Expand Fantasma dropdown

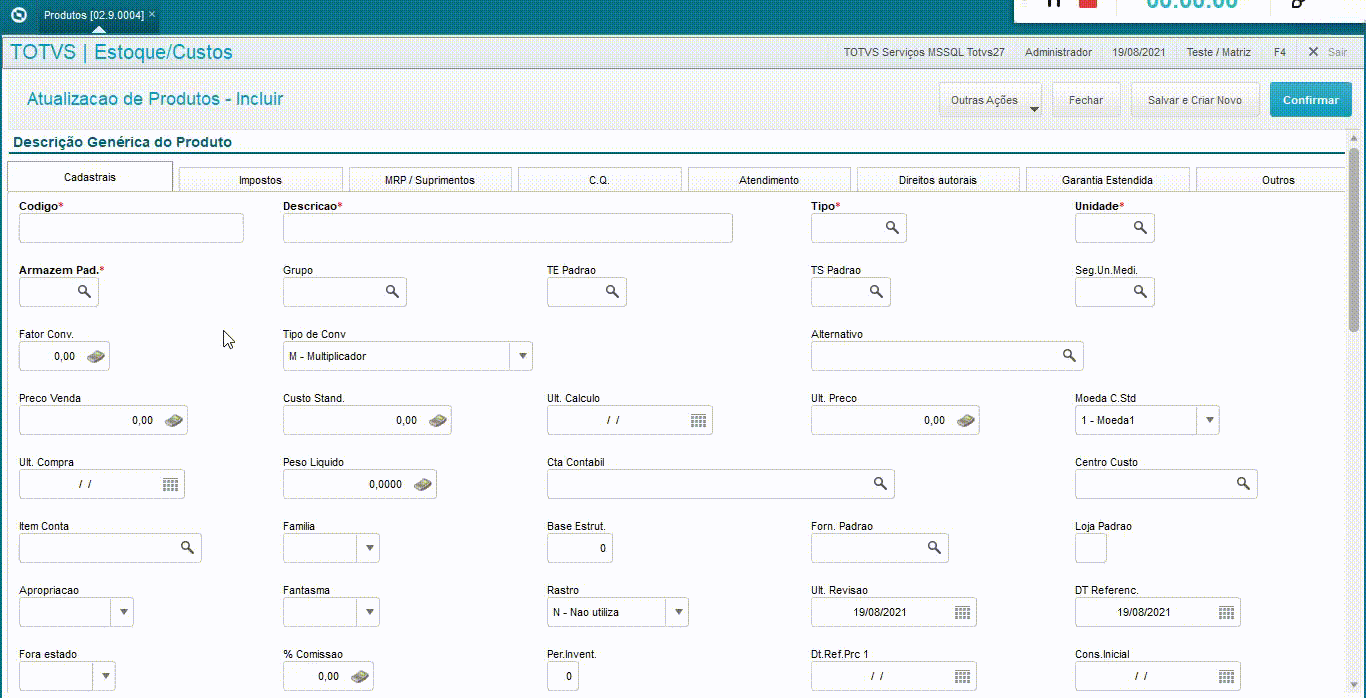coord(368,612)
